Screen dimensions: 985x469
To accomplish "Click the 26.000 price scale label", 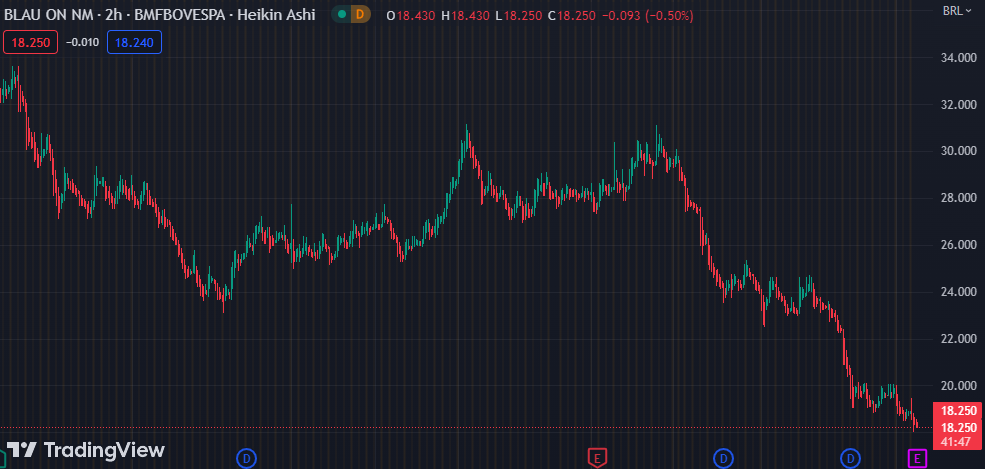I will click(959, 245).
